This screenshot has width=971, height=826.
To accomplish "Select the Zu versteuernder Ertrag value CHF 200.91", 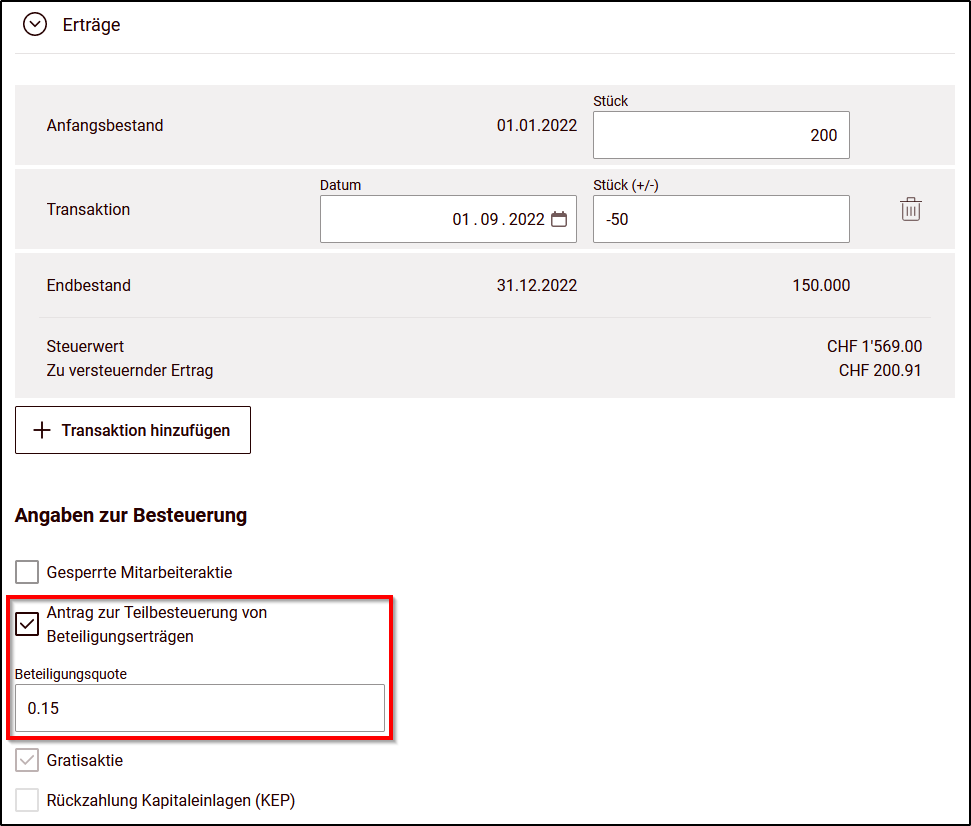I will (884, 369).
